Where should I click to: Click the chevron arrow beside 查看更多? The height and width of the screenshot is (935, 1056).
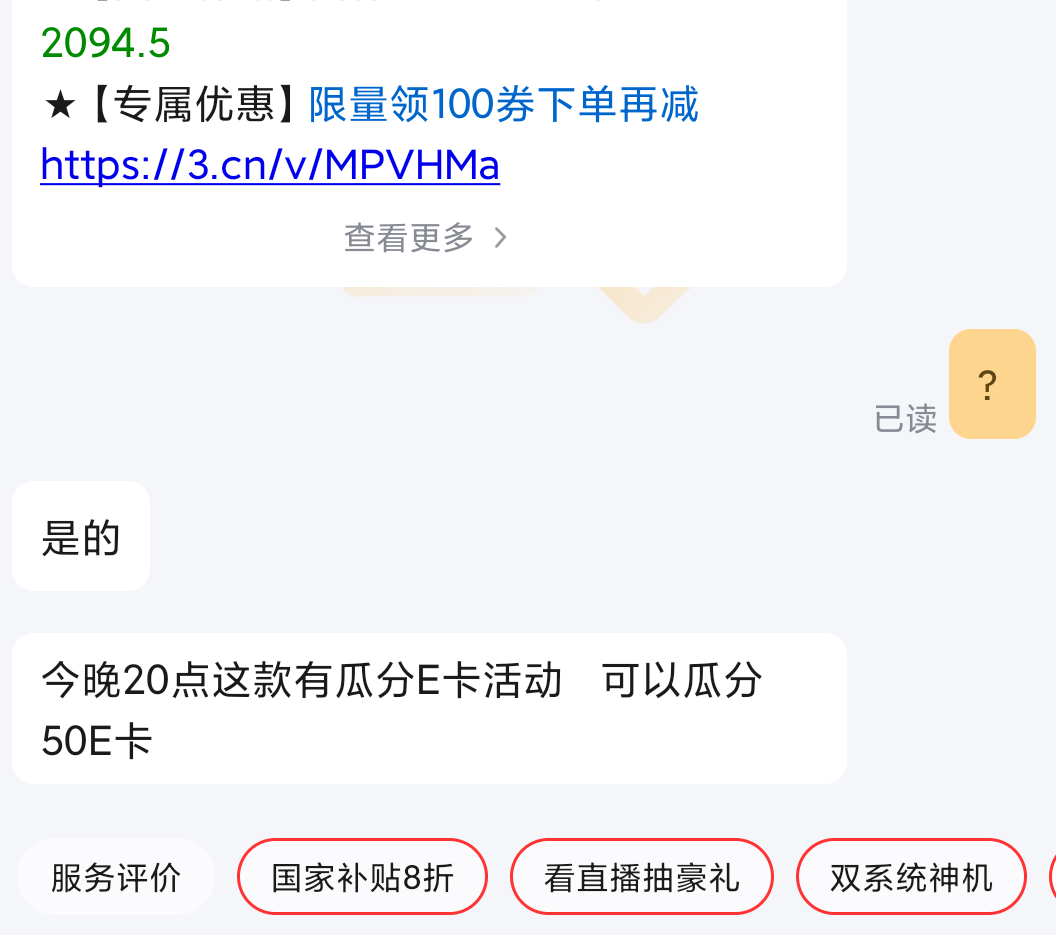(x=500, y=238)
